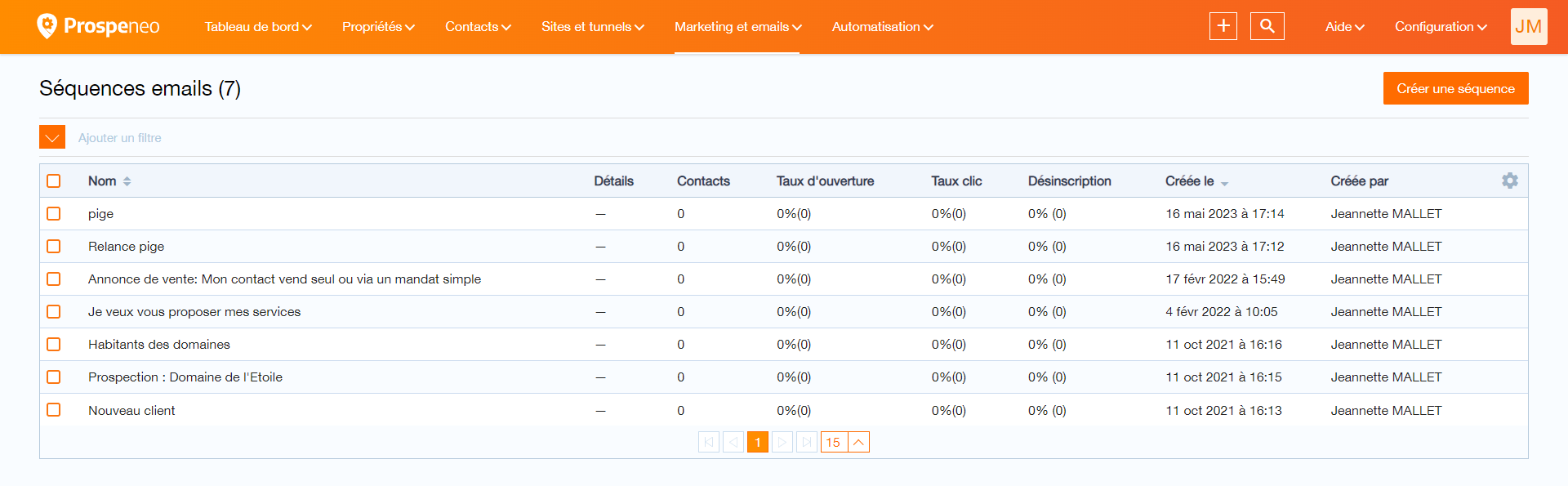This screenshot has width=1568, height=486.
Task: Go to next page pagination arrow
Action: click(x=782, y=442)
